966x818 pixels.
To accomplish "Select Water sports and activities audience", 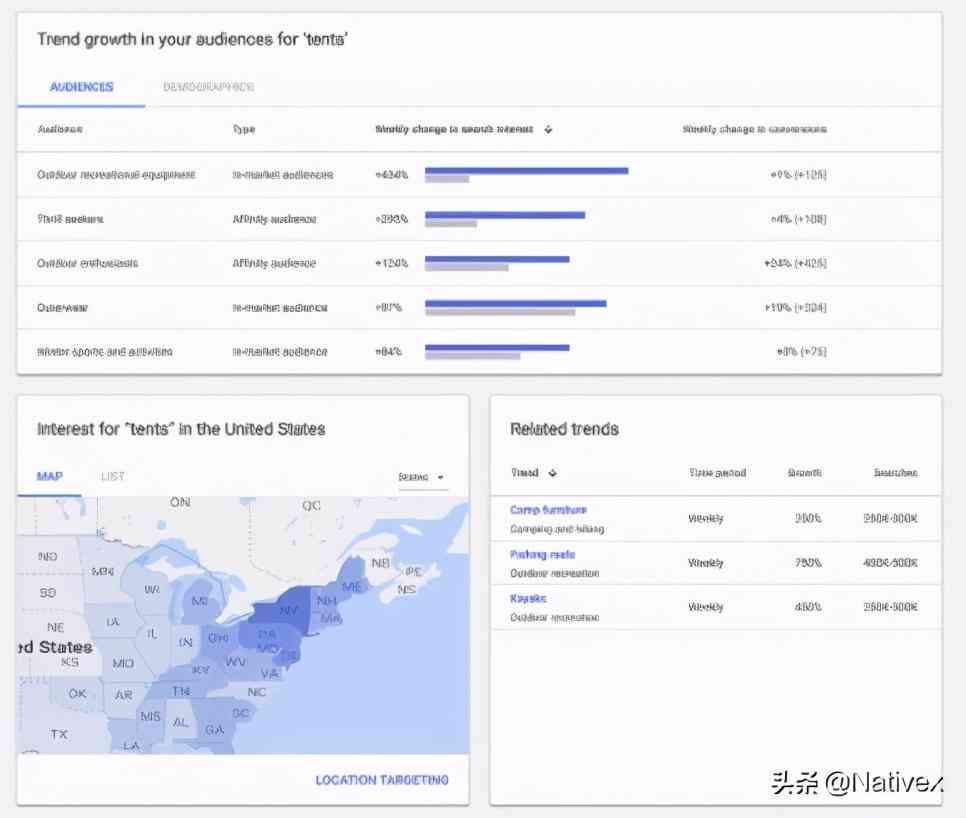I will pyautogui.click(x=105, y=352).
